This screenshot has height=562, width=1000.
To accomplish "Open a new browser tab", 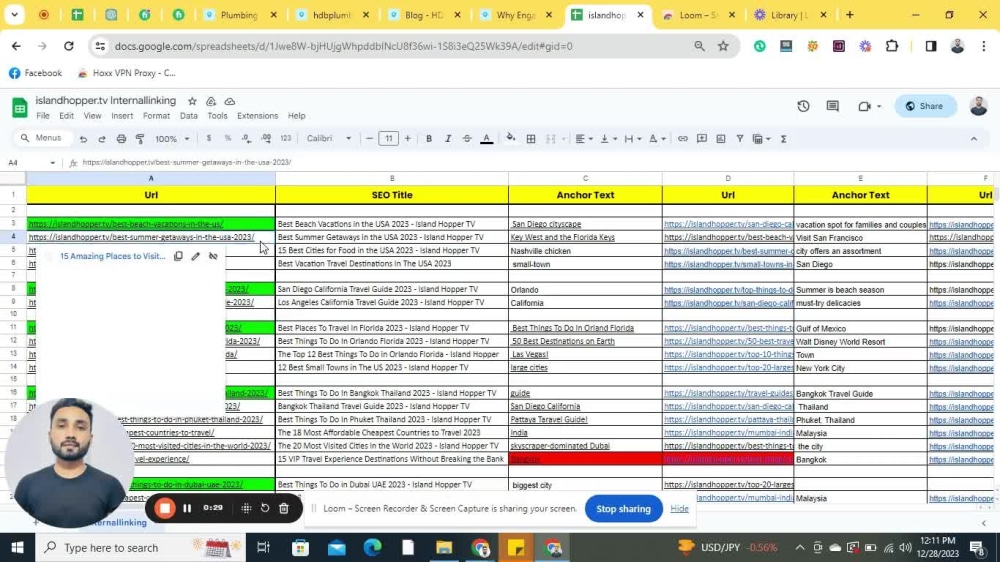I will coord(849,15).
